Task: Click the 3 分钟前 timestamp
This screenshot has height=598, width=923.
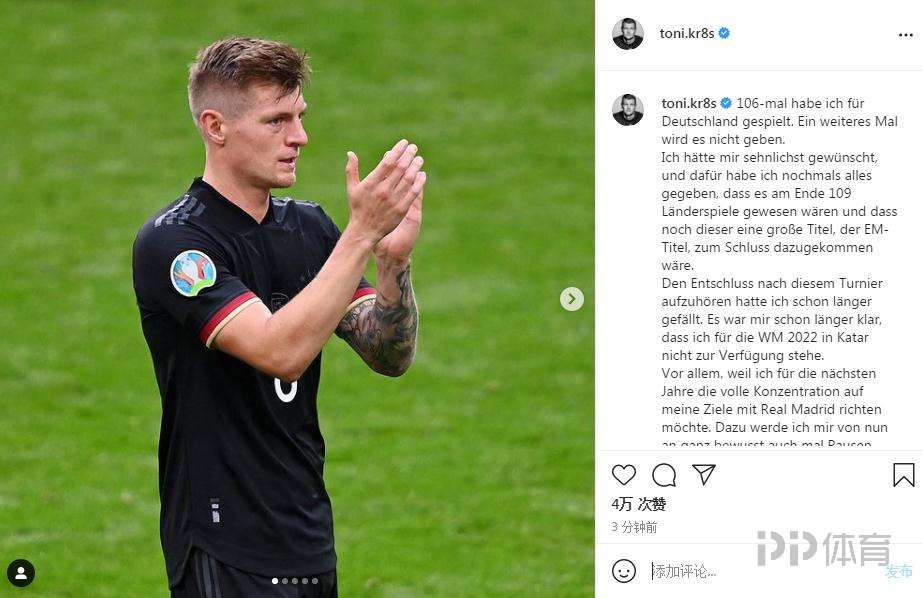Action: (x=634, y=527)
